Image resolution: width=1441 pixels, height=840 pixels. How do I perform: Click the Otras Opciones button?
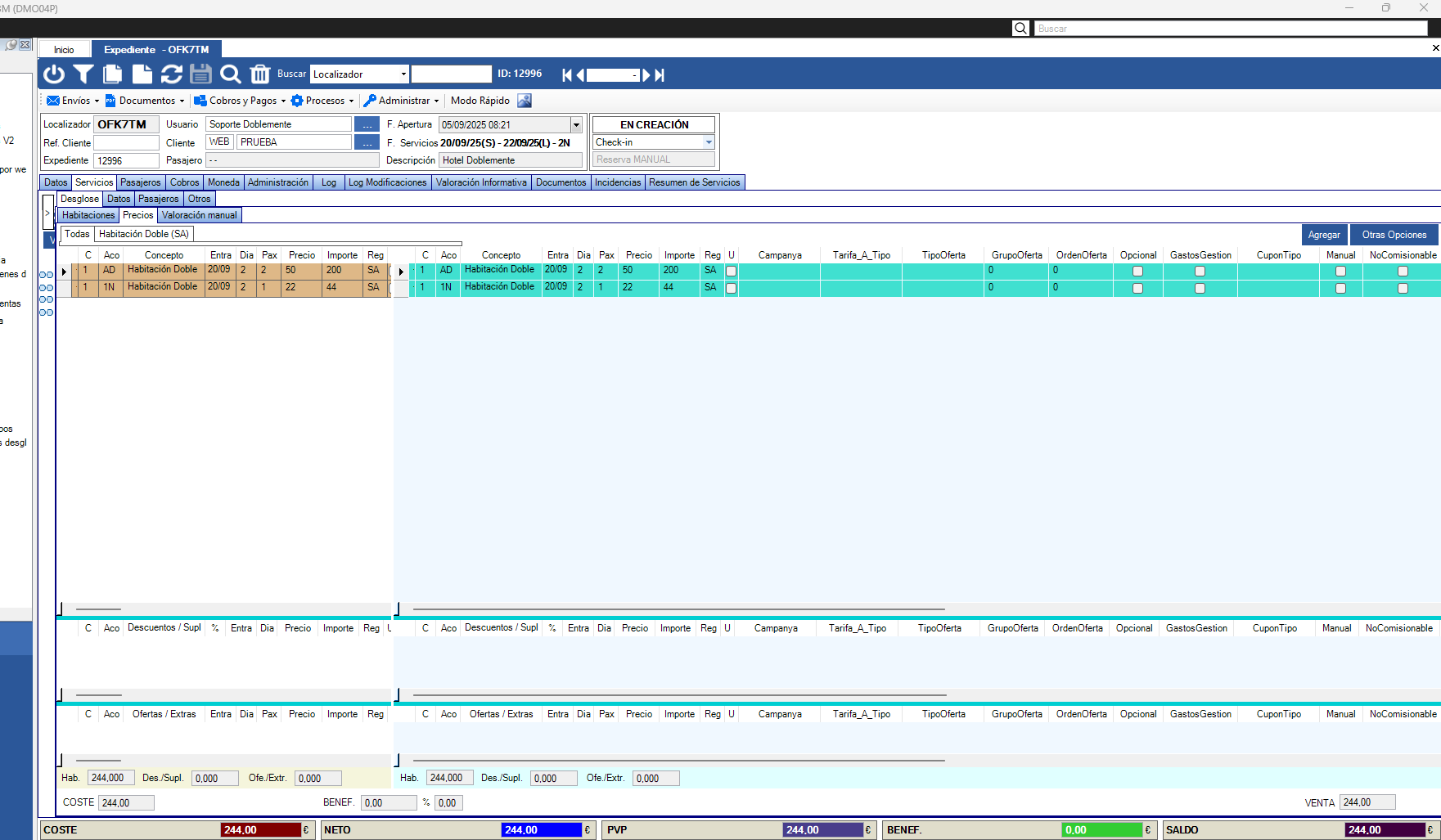tap(1394, 235)
